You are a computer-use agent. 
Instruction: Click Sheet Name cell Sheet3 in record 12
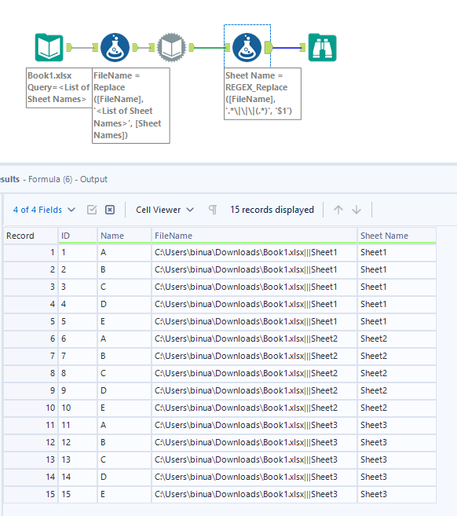(x=397, y=442)
